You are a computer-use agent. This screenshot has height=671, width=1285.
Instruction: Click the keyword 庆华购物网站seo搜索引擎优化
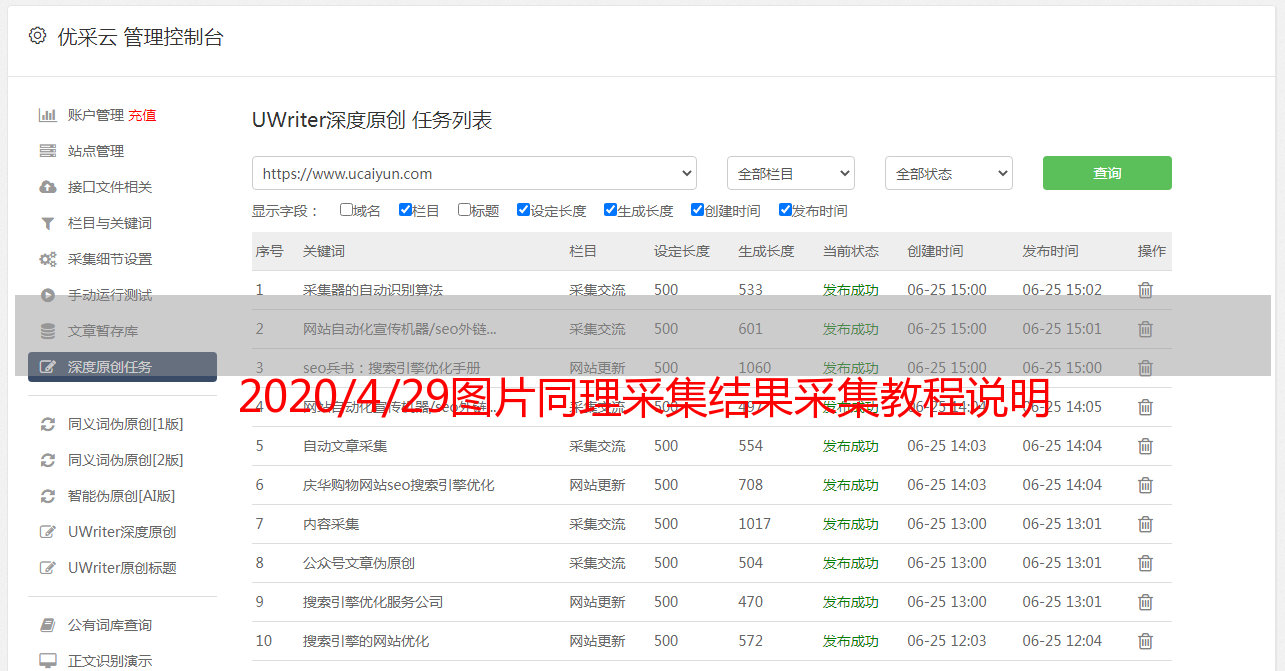tap(399, 485)
